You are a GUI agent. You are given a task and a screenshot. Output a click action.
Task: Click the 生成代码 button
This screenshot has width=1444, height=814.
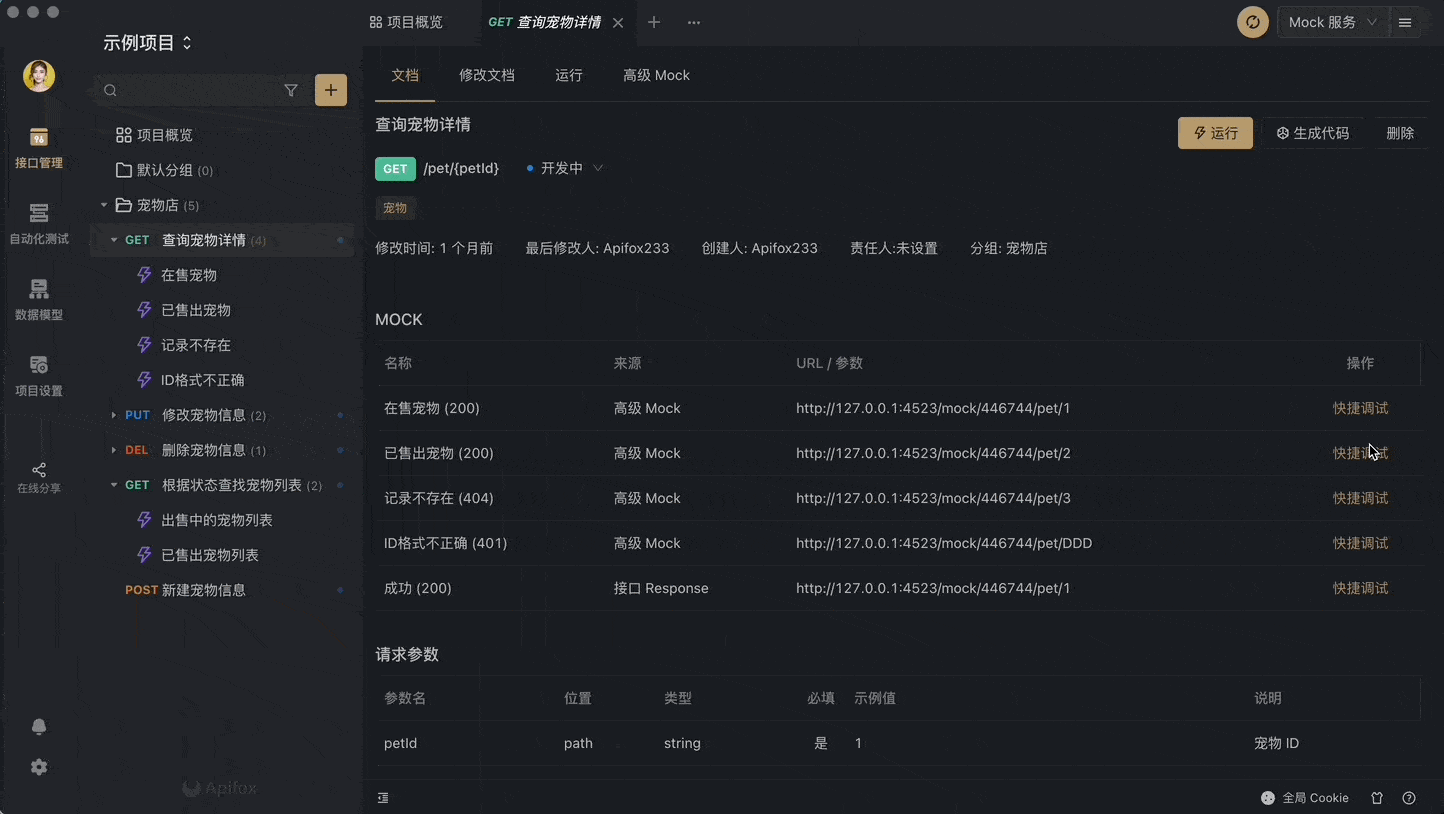(x=1313, y=132)
